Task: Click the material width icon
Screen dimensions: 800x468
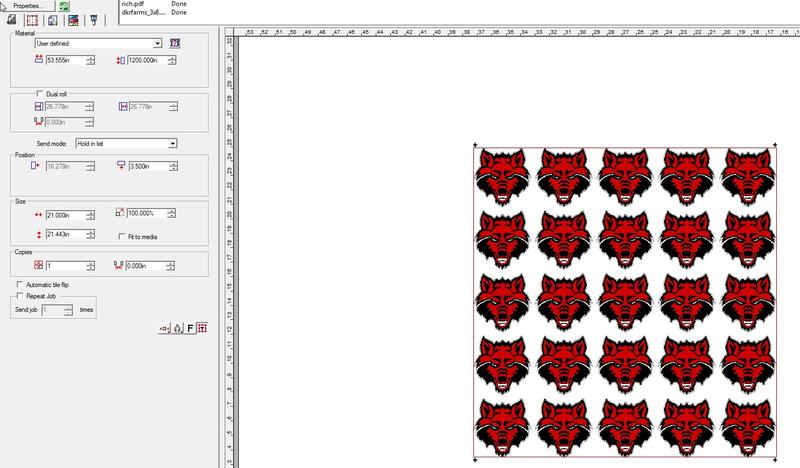Action: 38,60
